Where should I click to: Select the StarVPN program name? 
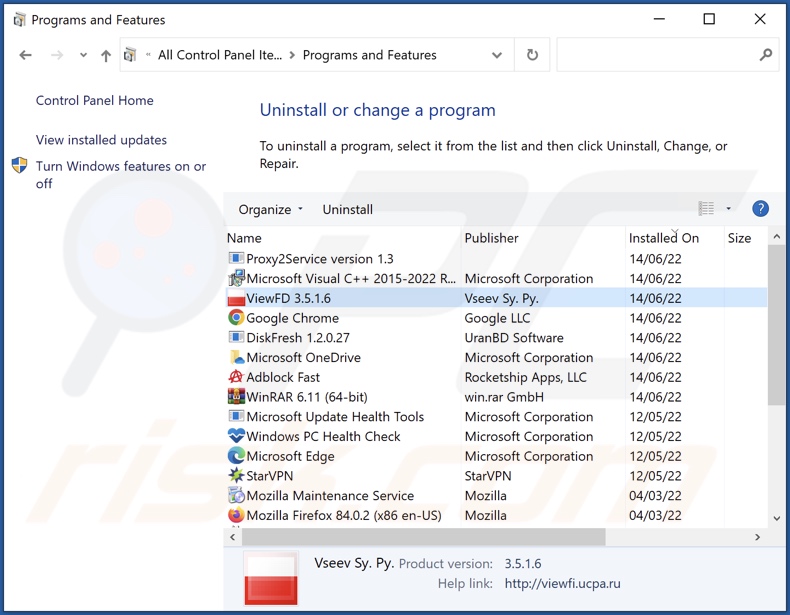coord(269,475)
